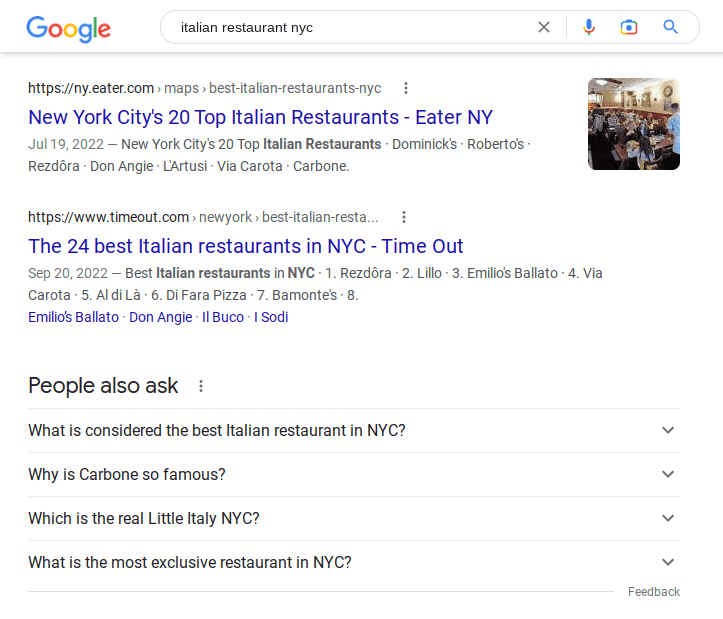
Task: Expand "What is considered the best Italian restaurant" question
Action: (x=354, y=430)
